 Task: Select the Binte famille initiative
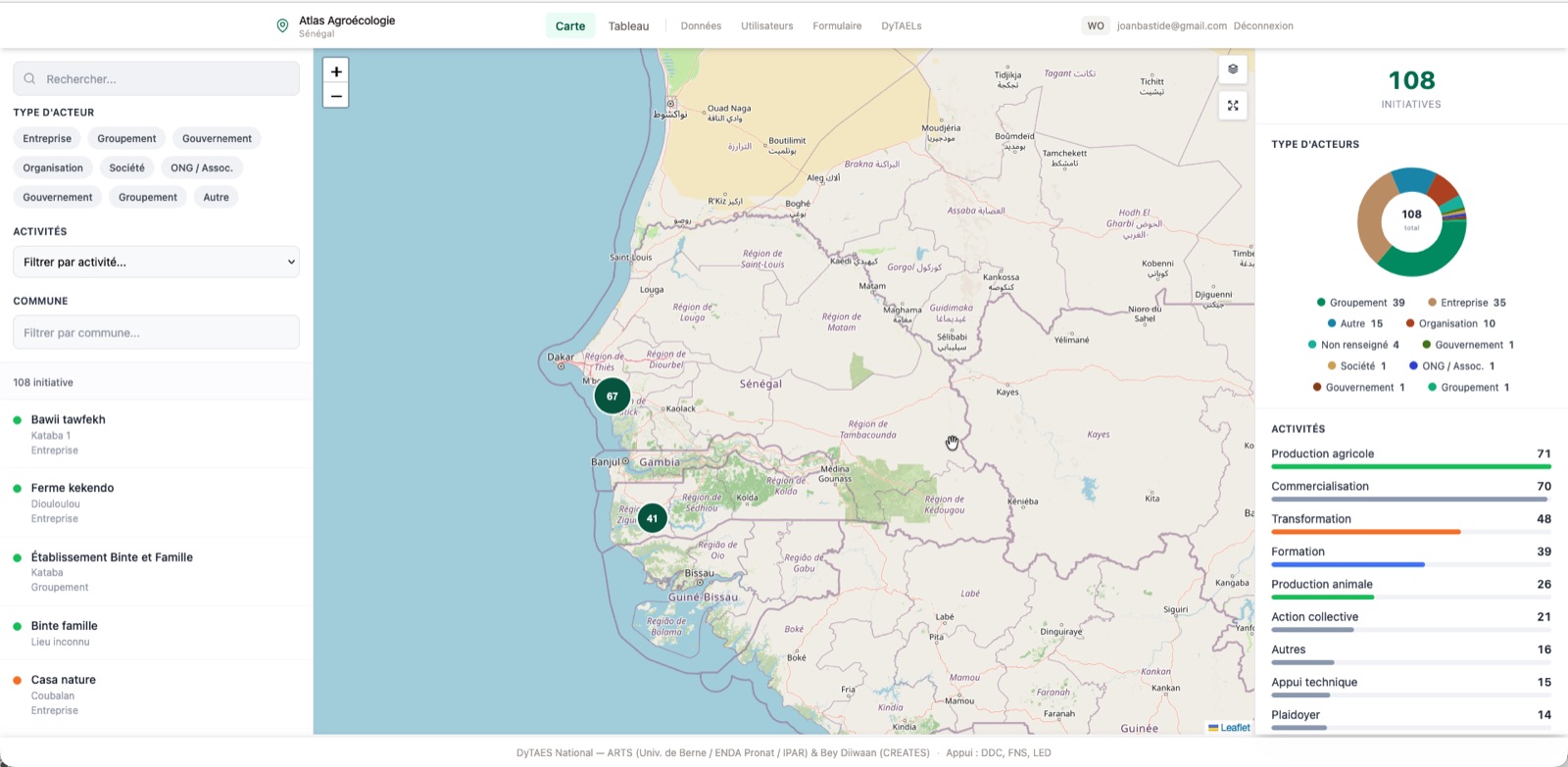pos(156,634)
